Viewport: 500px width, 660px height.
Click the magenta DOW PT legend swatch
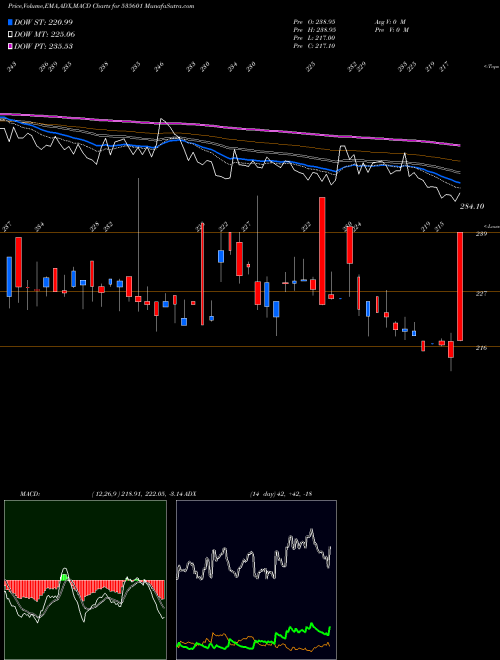[10, 46]
